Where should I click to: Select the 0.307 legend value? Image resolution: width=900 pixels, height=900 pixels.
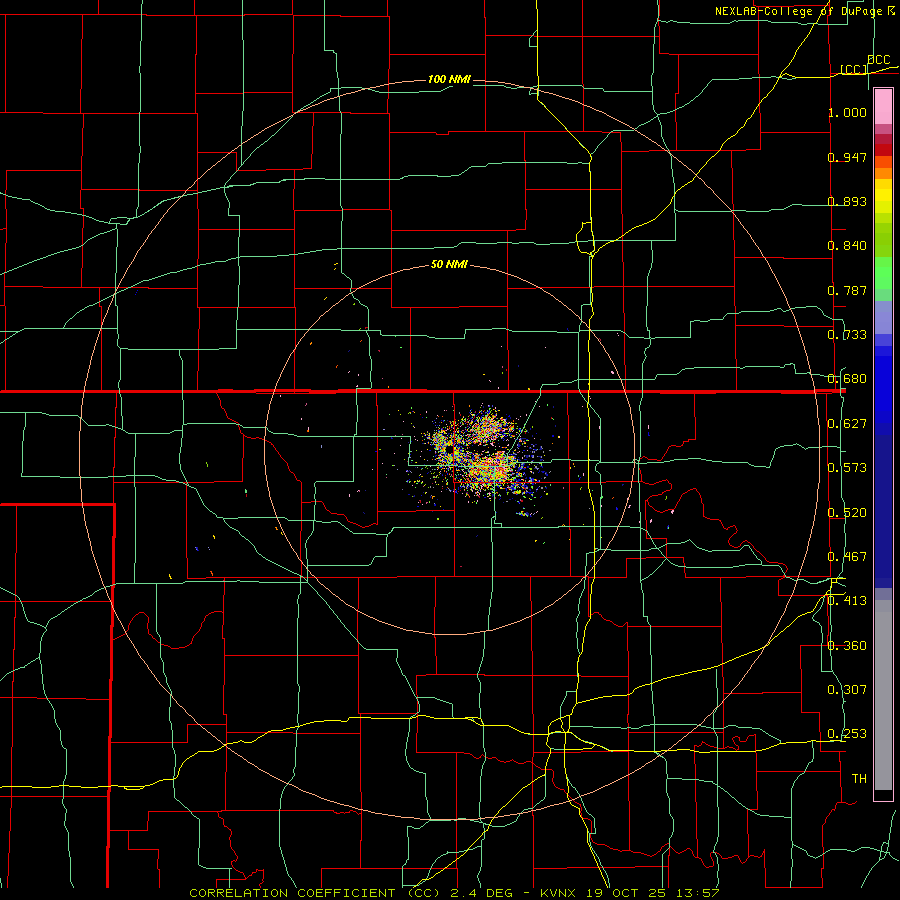point(847,689)
